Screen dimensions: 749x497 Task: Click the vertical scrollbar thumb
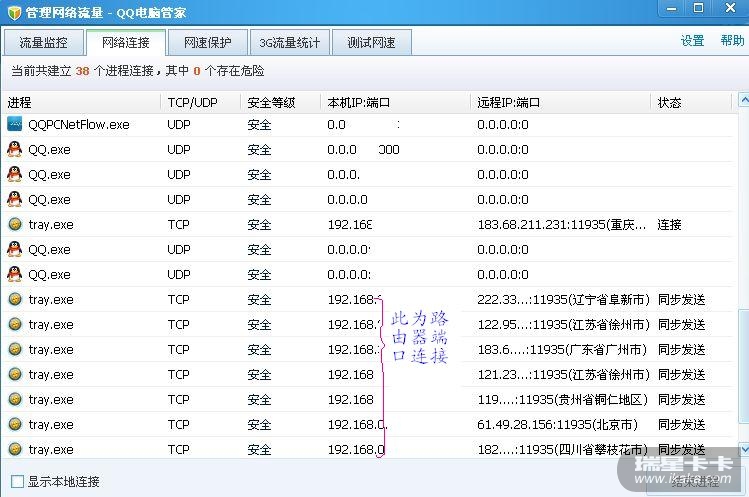click(x=744, y=365)
